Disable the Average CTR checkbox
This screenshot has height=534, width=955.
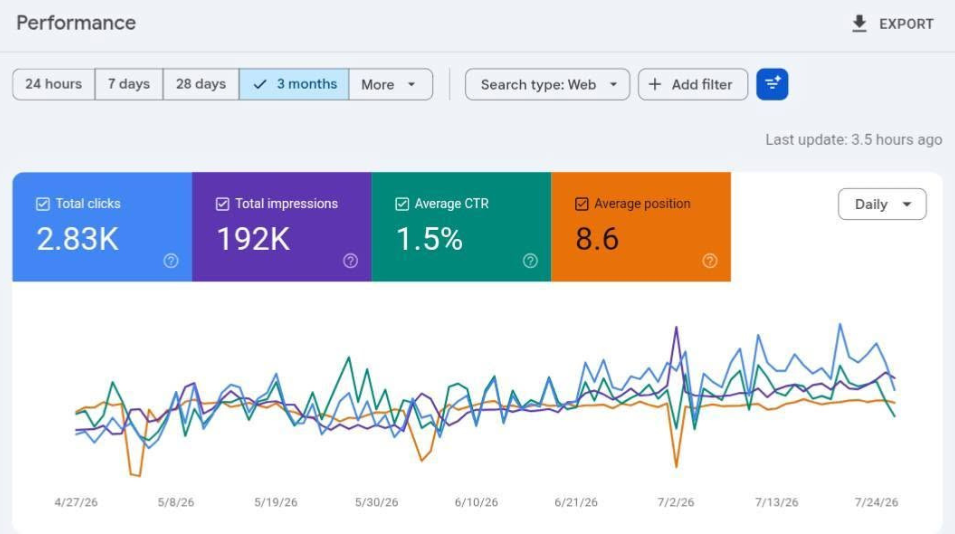point(402,204)
